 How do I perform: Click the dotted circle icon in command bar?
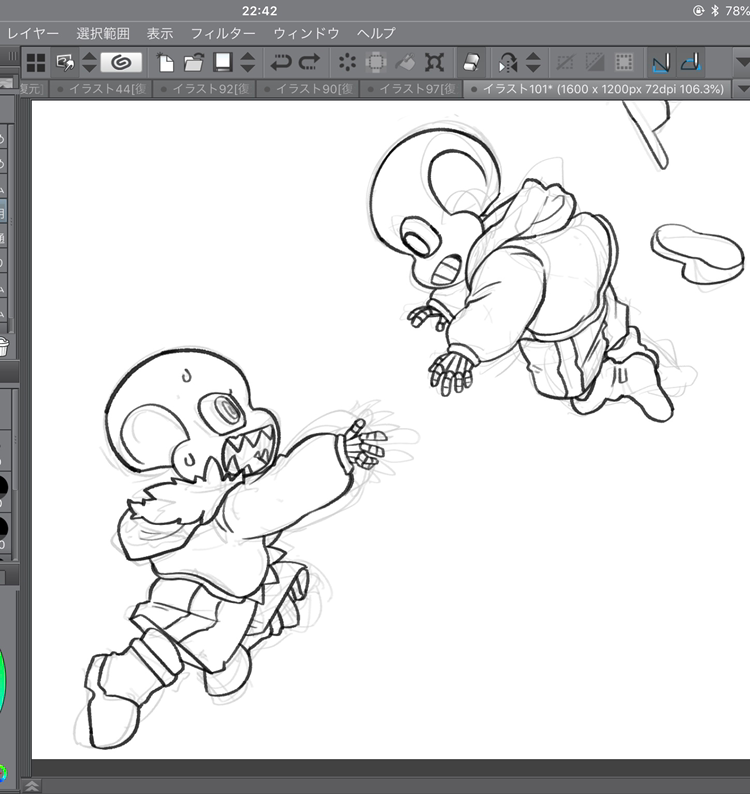tap(347, 63)
